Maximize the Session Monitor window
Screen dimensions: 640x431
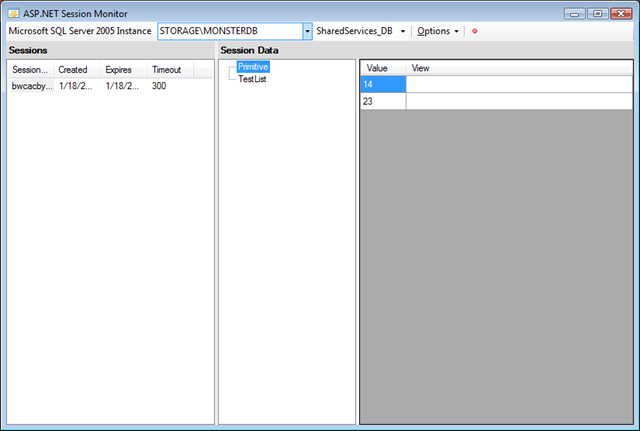point(598,14)
